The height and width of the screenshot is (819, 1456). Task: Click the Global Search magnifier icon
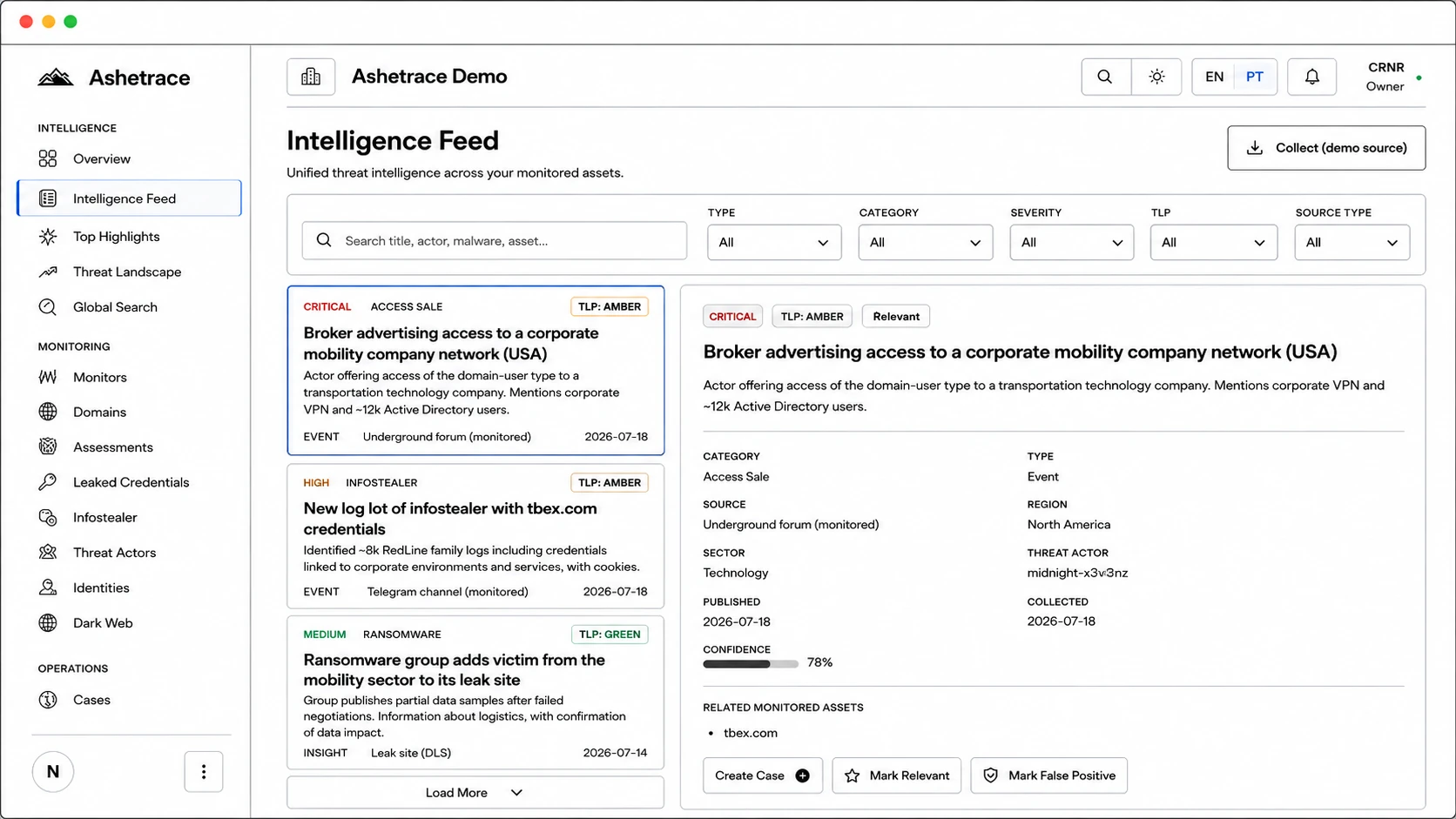tap(48, 307)
